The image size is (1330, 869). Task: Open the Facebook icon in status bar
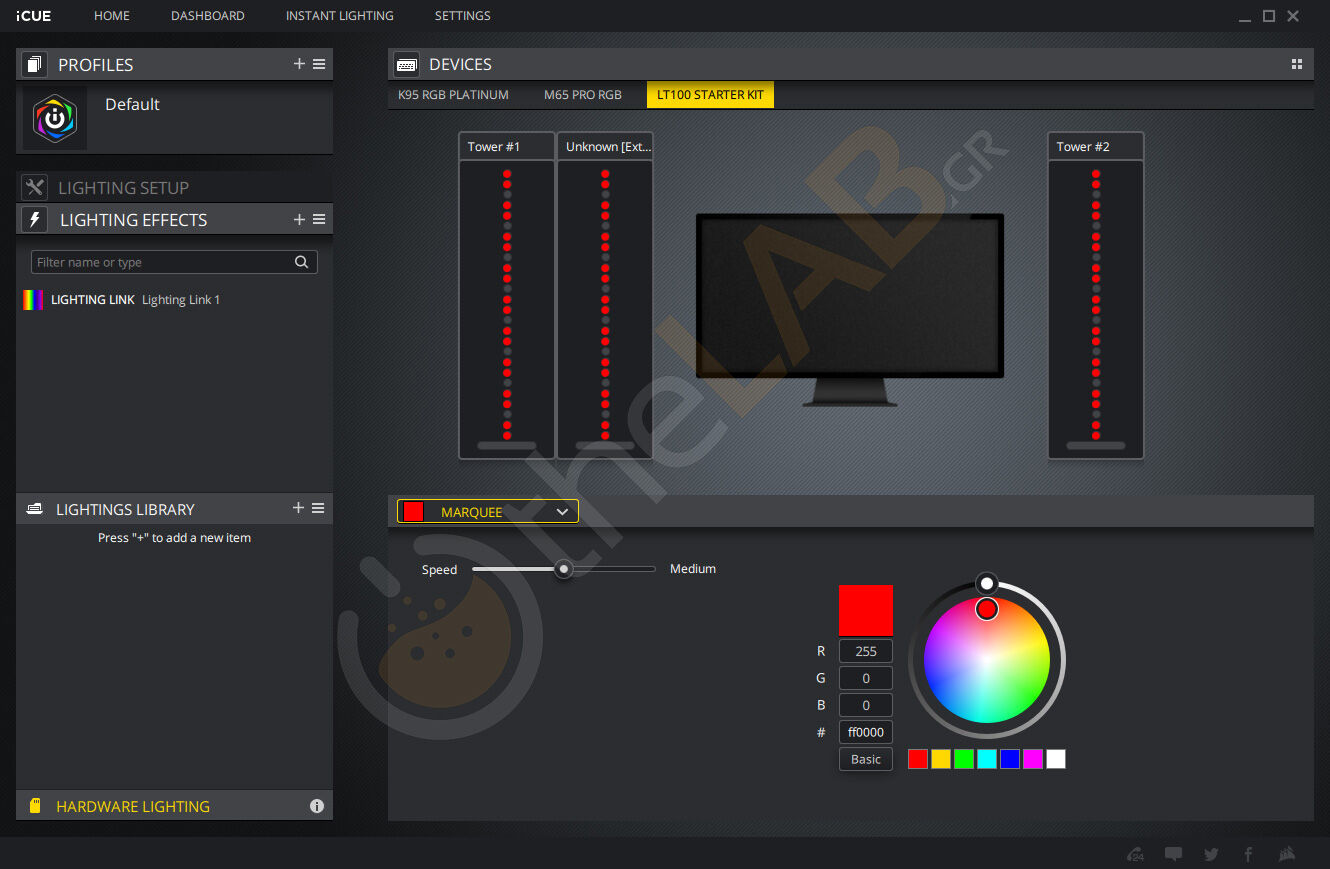1249,854
